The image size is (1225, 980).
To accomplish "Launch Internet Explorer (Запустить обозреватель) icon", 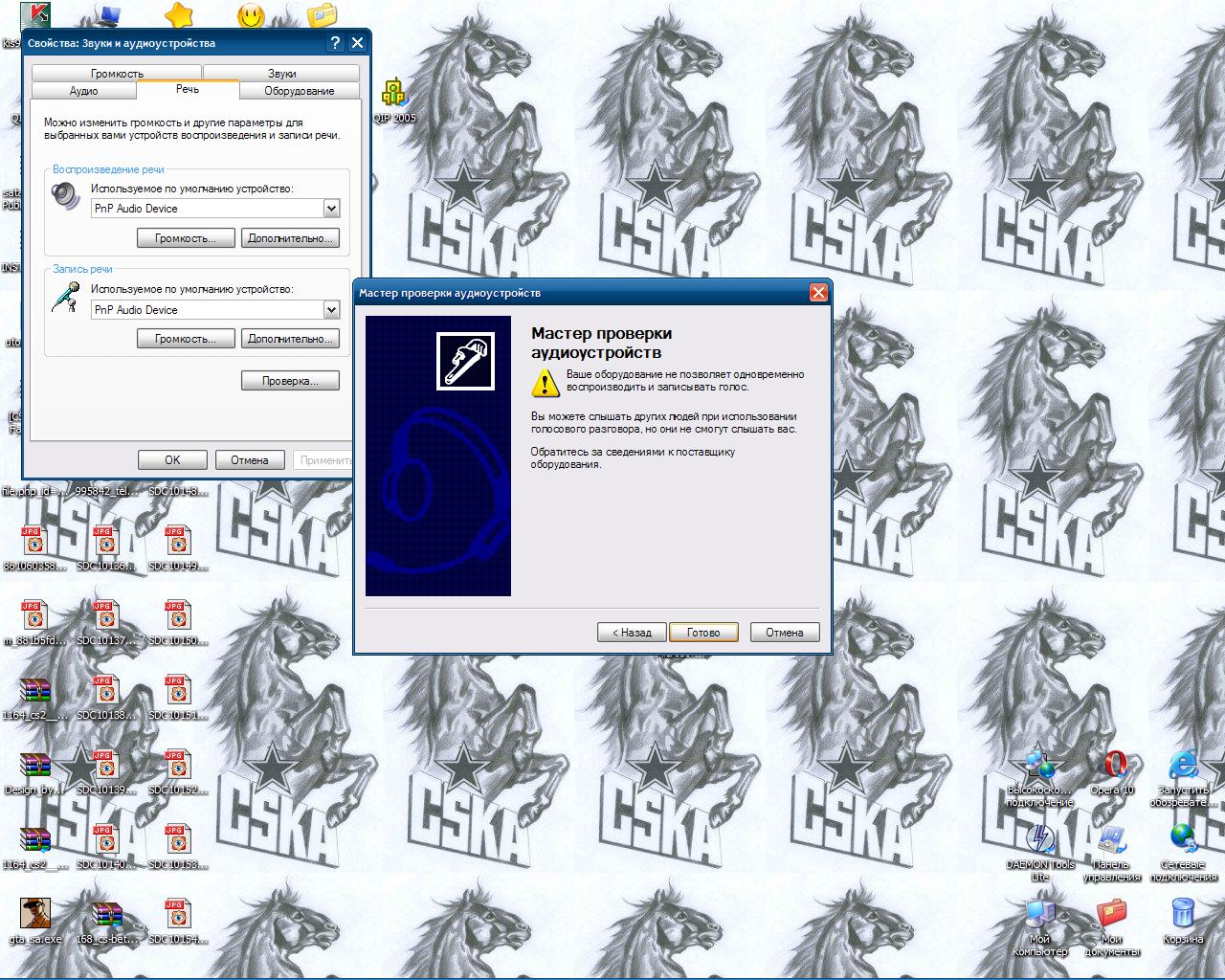I will point(1183,766).
